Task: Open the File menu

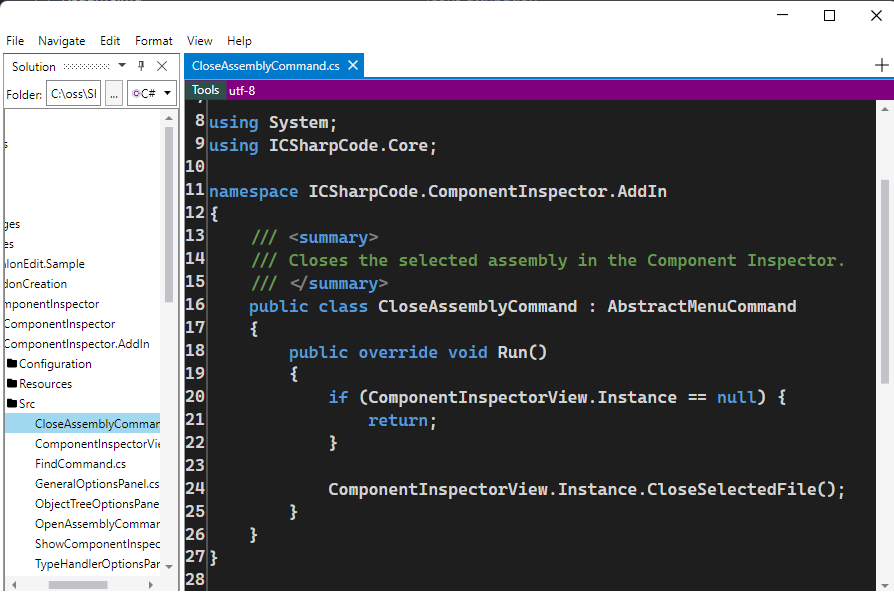Action: coord(15,41)
